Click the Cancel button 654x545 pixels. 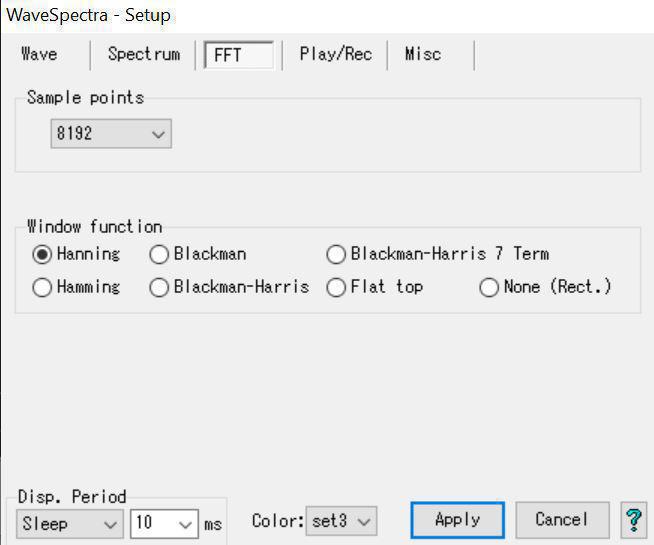click(x=562, y=520)
